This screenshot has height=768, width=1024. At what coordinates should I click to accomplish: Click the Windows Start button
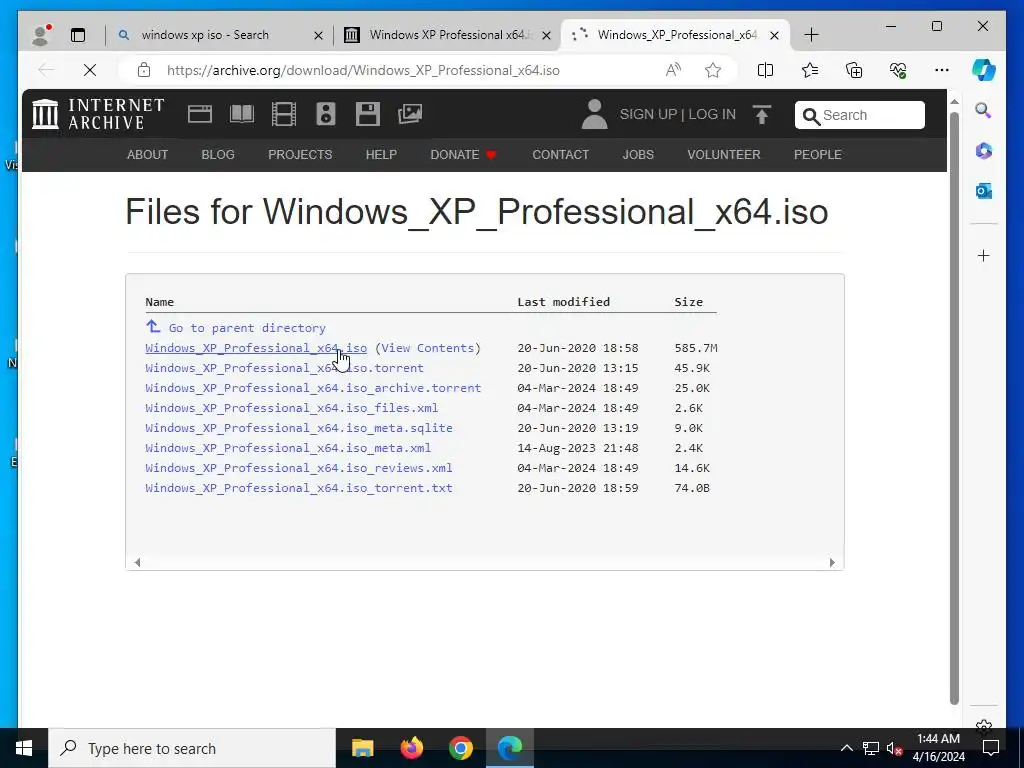coord(24,748)
